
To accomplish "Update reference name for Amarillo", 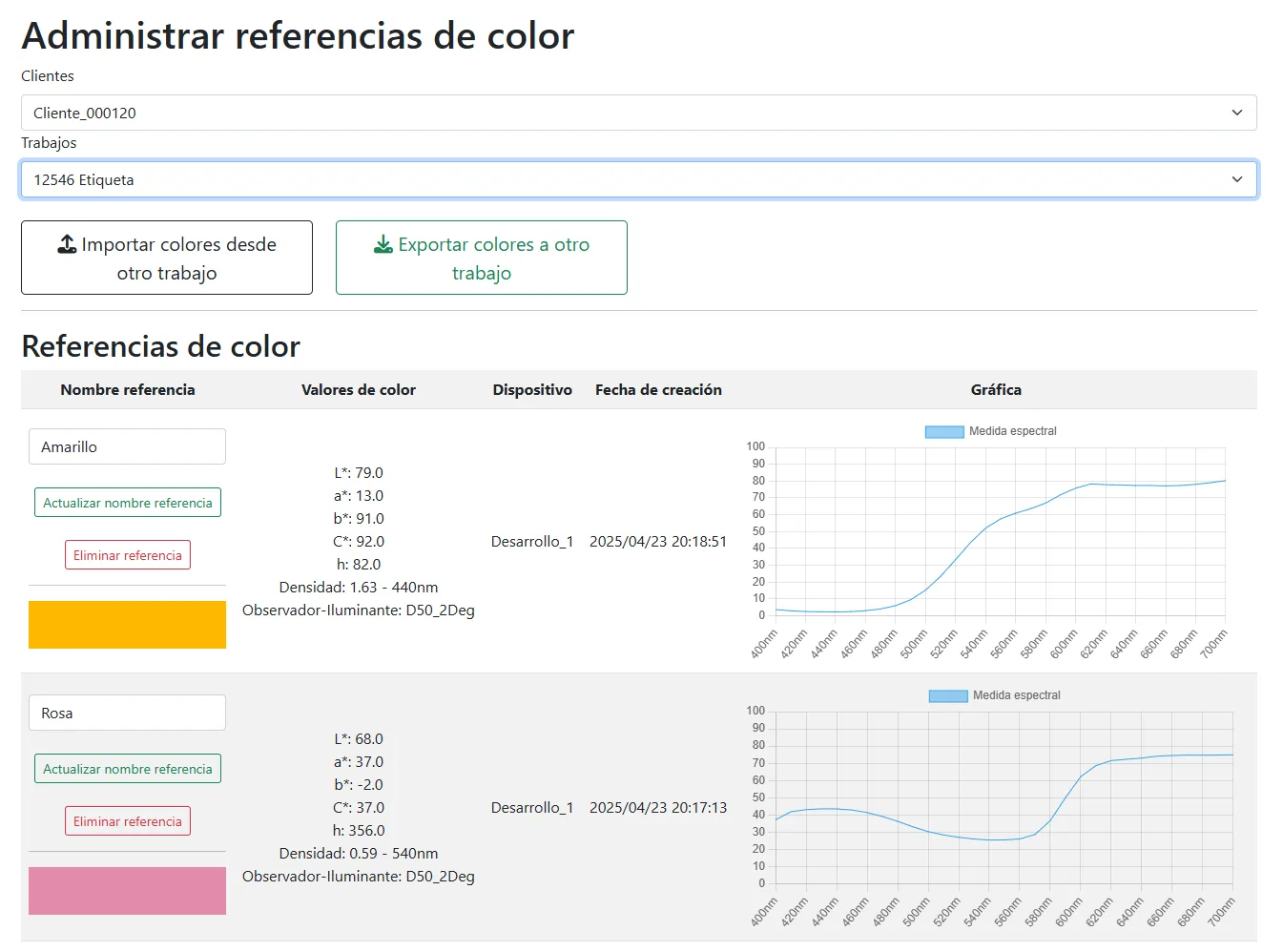I will [x=128, y=503].
